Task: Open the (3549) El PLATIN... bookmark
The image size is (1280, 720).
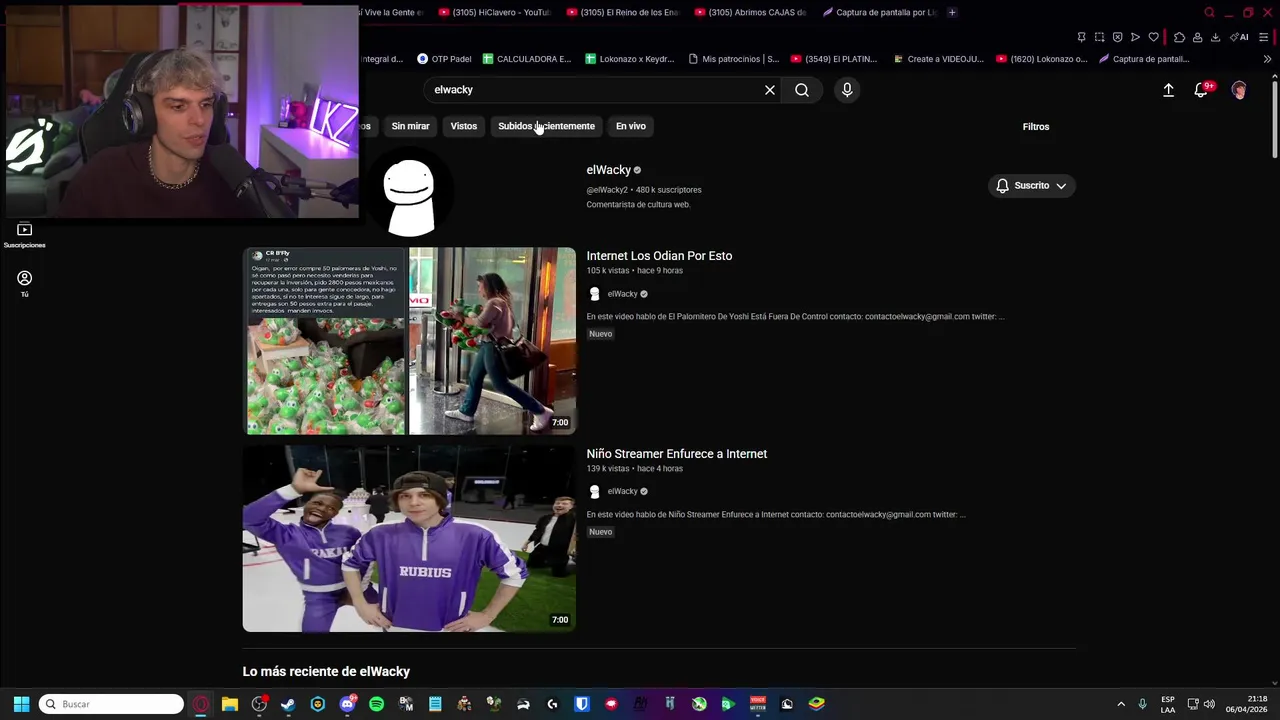Action: tap(833, 59)
